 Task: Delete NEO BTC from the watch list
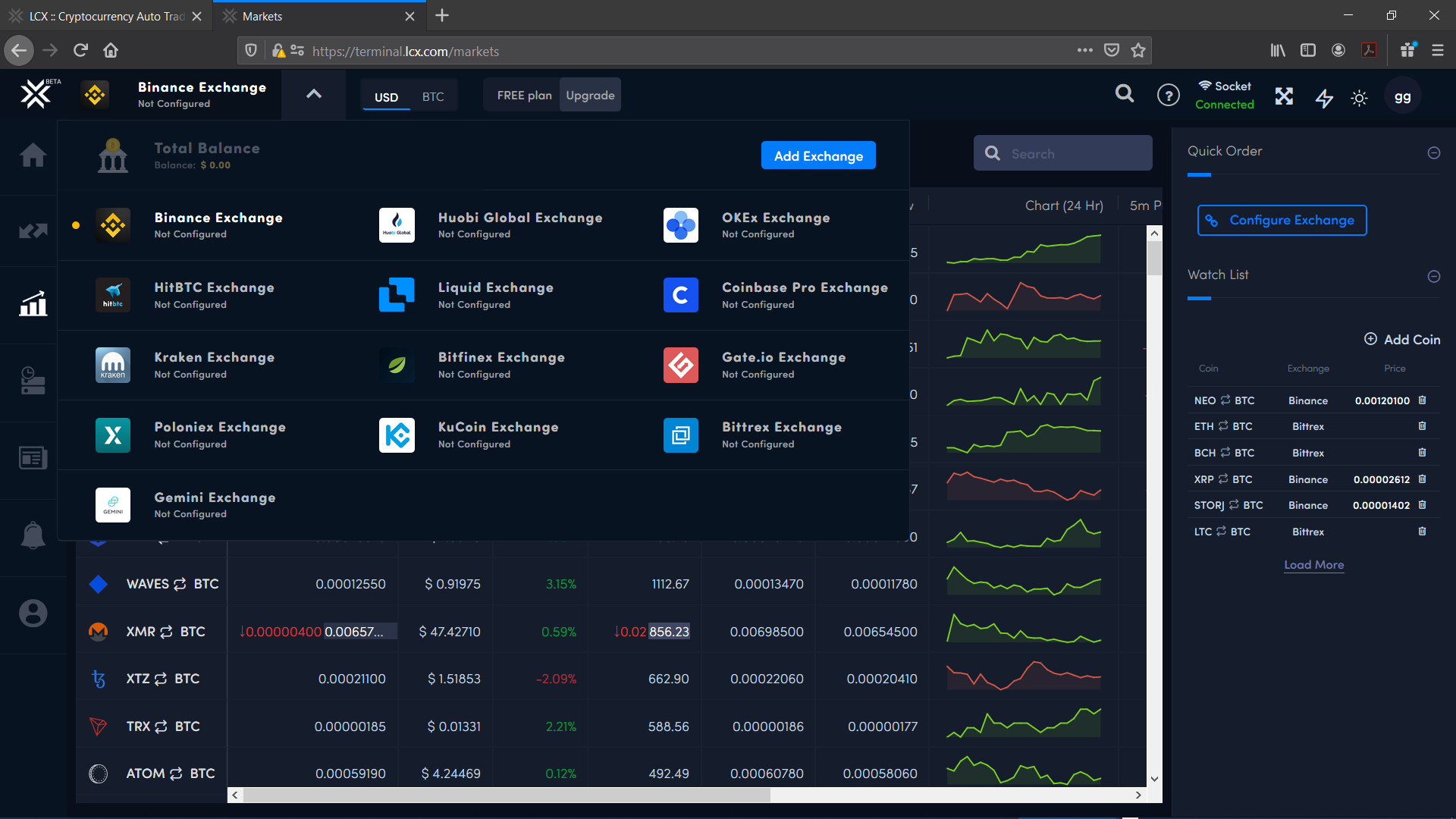click(x=1423, y=400)
